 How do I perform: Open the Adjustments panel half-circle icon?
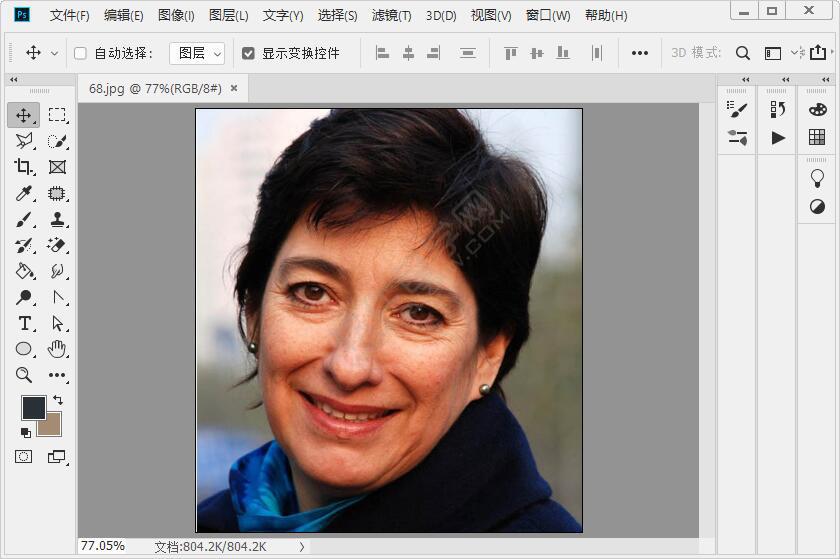pyautogui.click(x=818, y=206)
